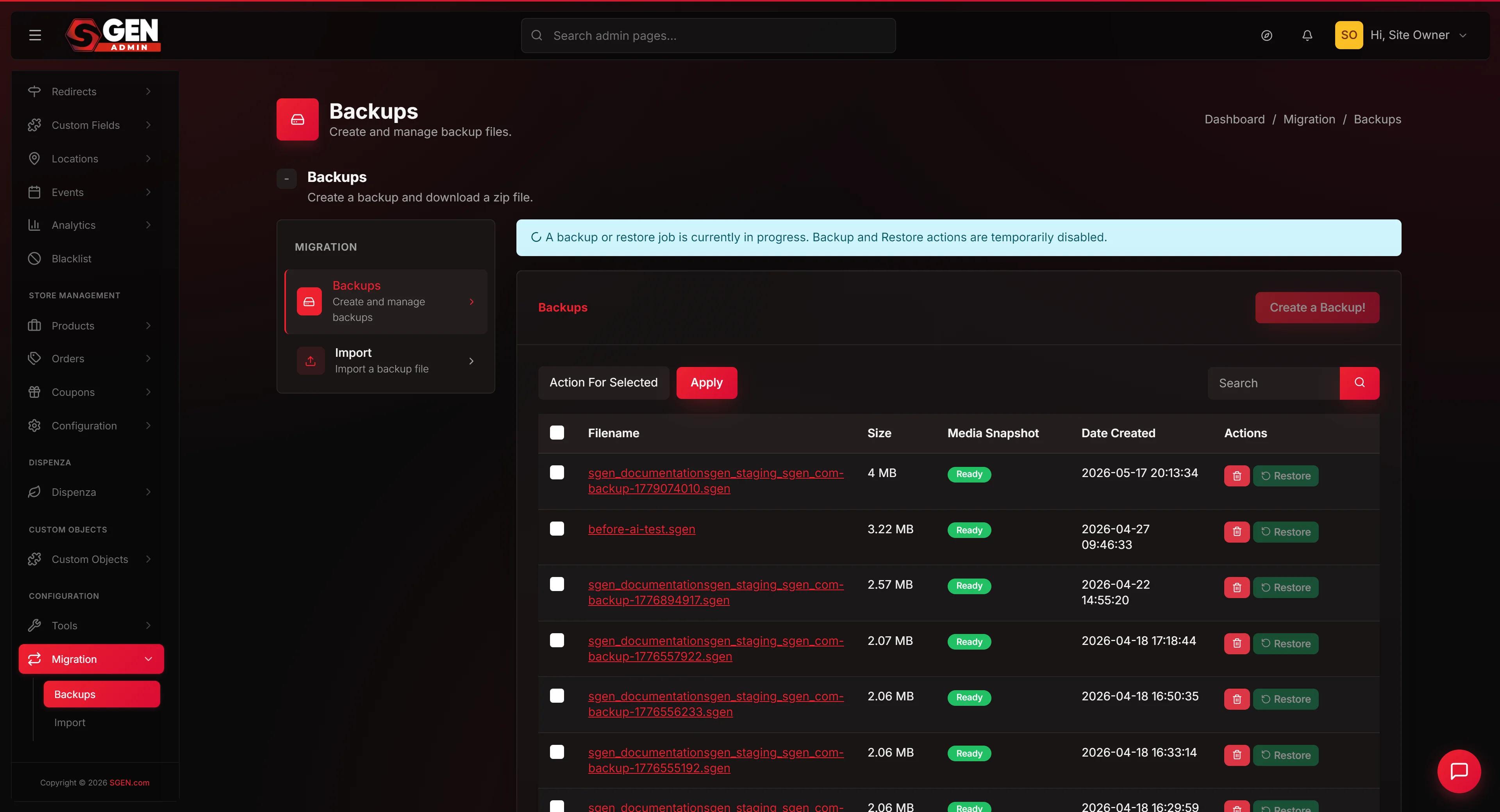Check the before-ai-test.sgen row checkbox
Screen dimensions: 1500x812
(557, 528)
